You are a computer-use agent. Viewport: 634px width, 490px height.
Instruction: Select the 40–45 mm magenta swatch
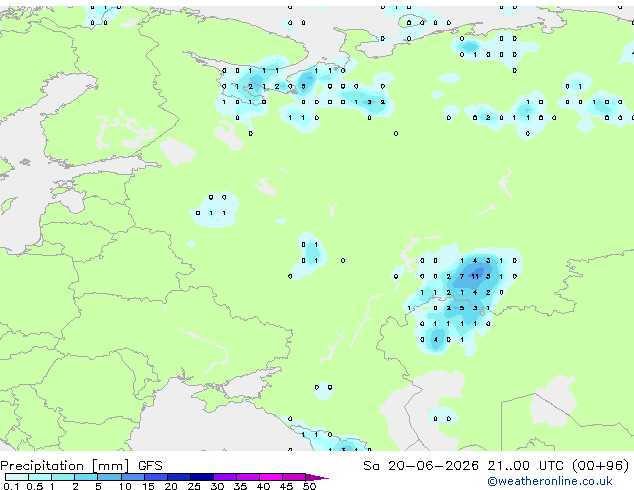click(x=271, y=477)
